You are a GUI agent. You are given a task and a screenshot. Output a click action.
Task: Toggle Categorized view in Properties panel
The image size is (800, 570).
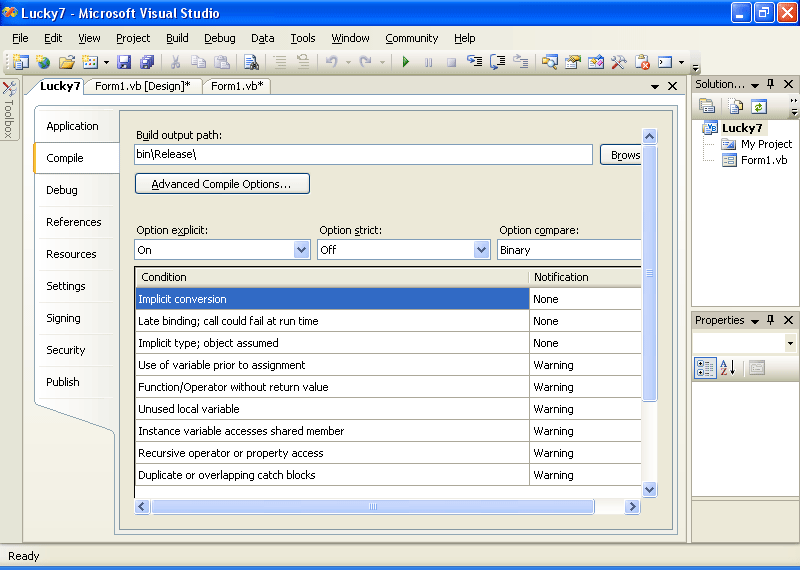click(705, 368)
